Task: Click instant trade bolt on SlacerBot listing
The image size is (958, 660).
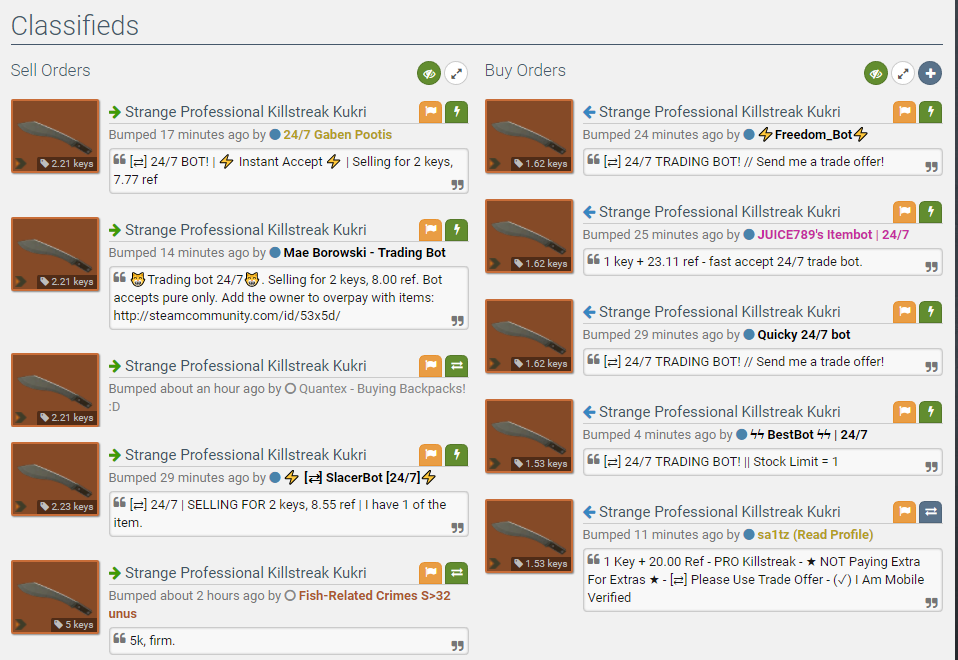Action: tap(456, 455)
